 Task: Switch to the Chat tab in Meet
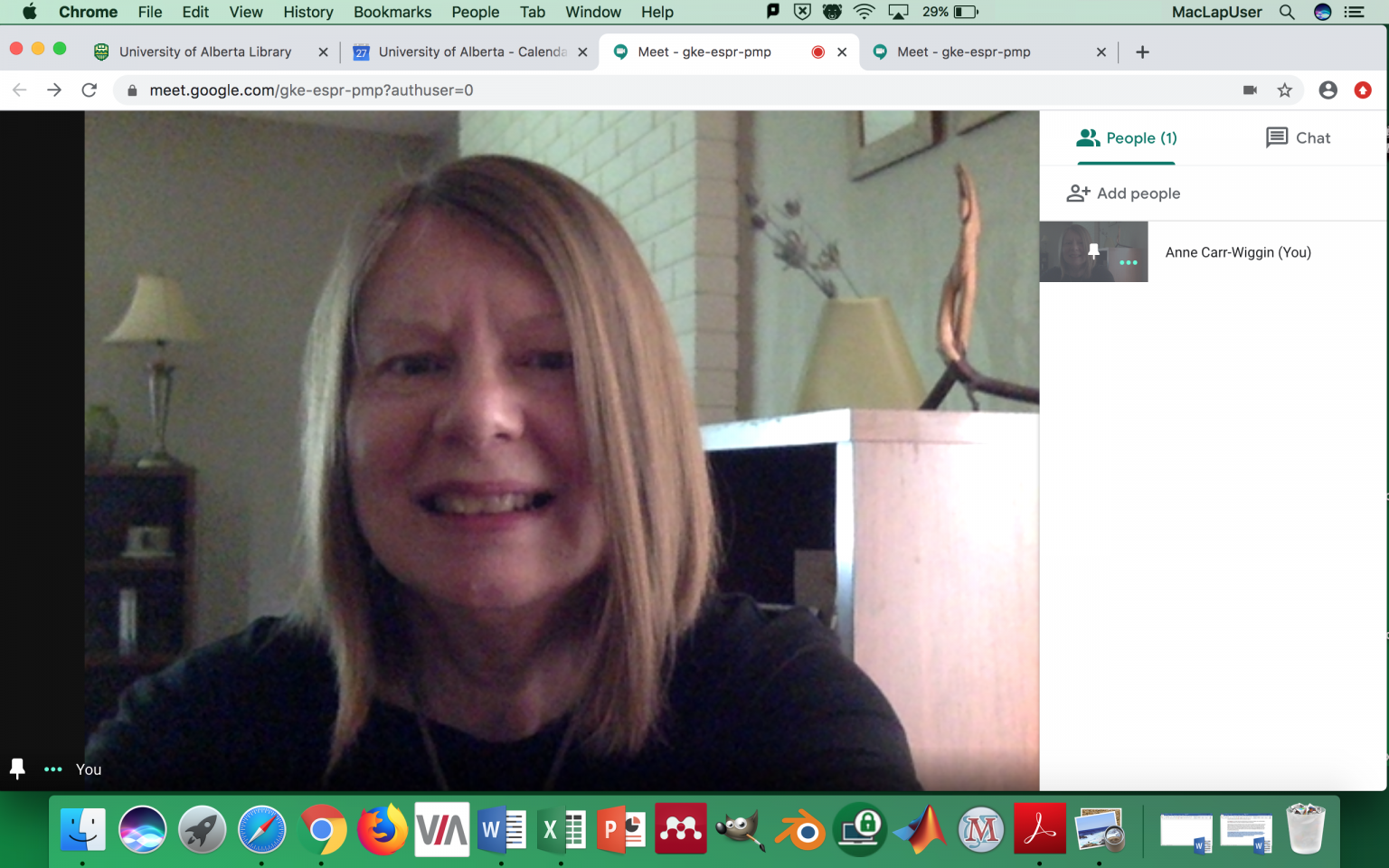pos(1298,137)
